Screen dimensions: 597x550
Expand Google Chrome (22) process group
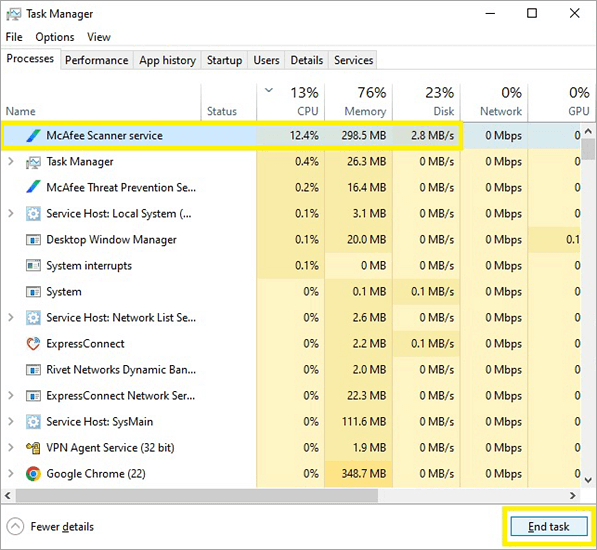click(11, 473)
